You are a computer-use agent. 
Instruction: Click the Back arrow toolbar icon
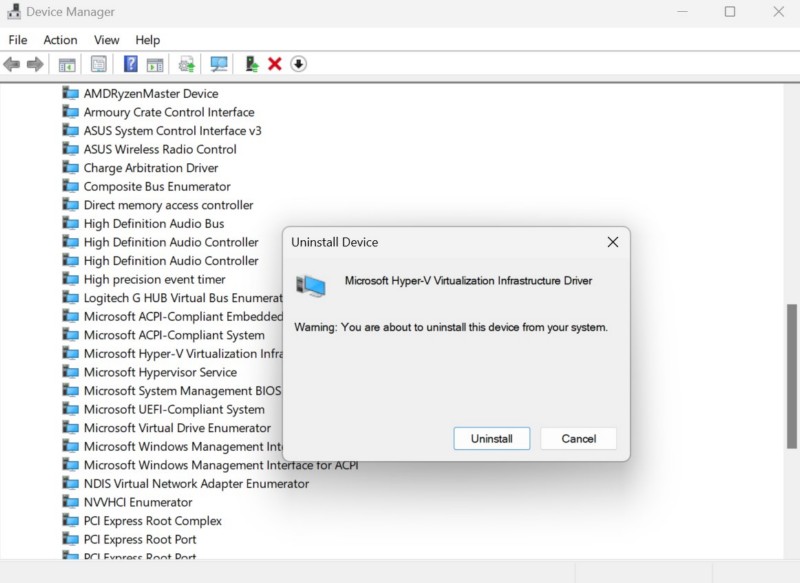(11, 64)
